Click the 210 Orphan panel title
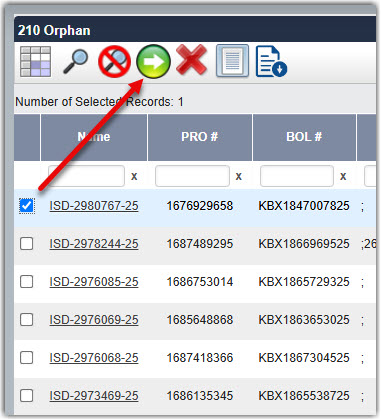The image size is (381, 420). (x=54, y=30)
